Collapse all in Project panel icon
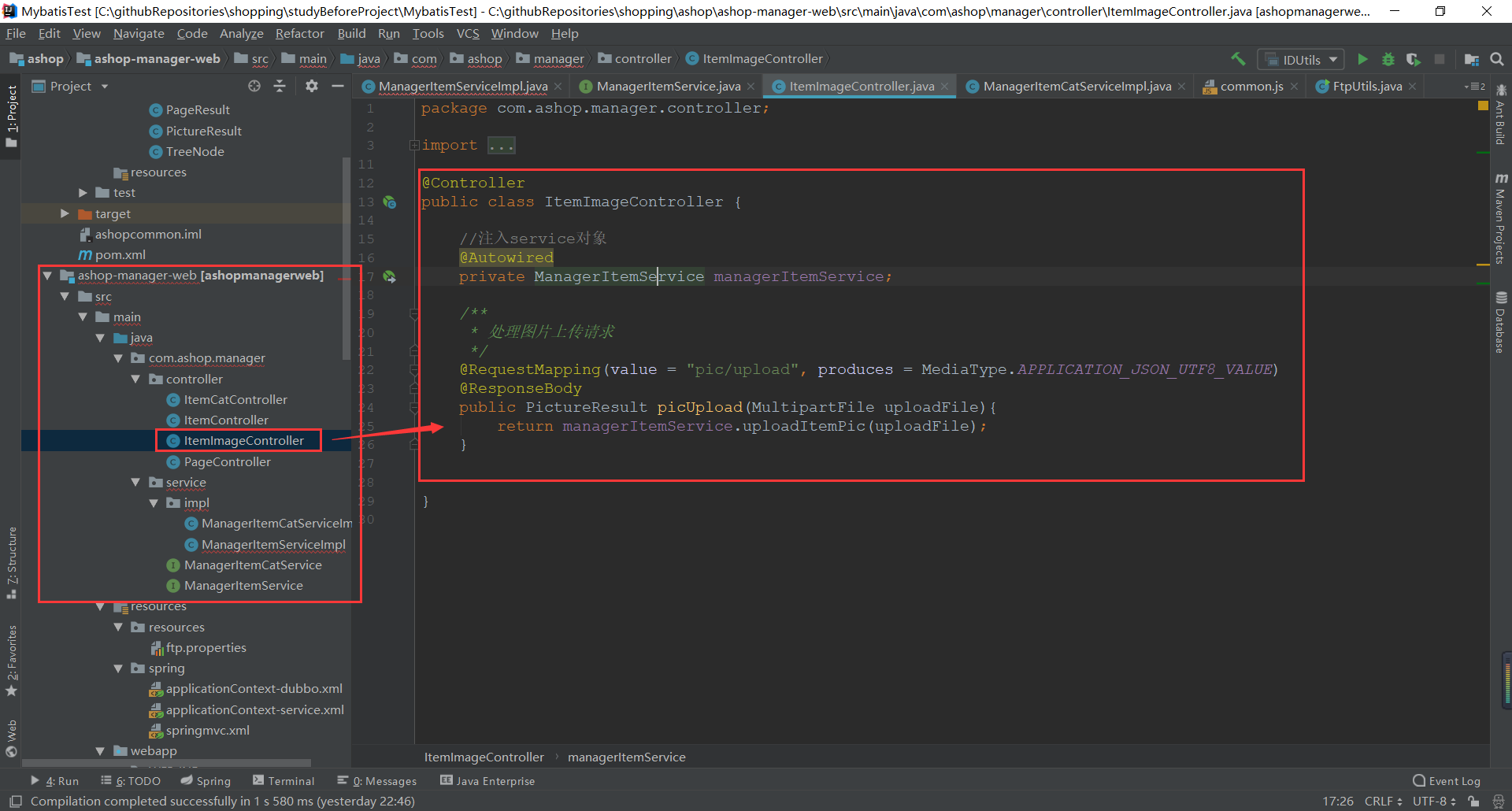The image size is (1512, 811). pos(280,86)
